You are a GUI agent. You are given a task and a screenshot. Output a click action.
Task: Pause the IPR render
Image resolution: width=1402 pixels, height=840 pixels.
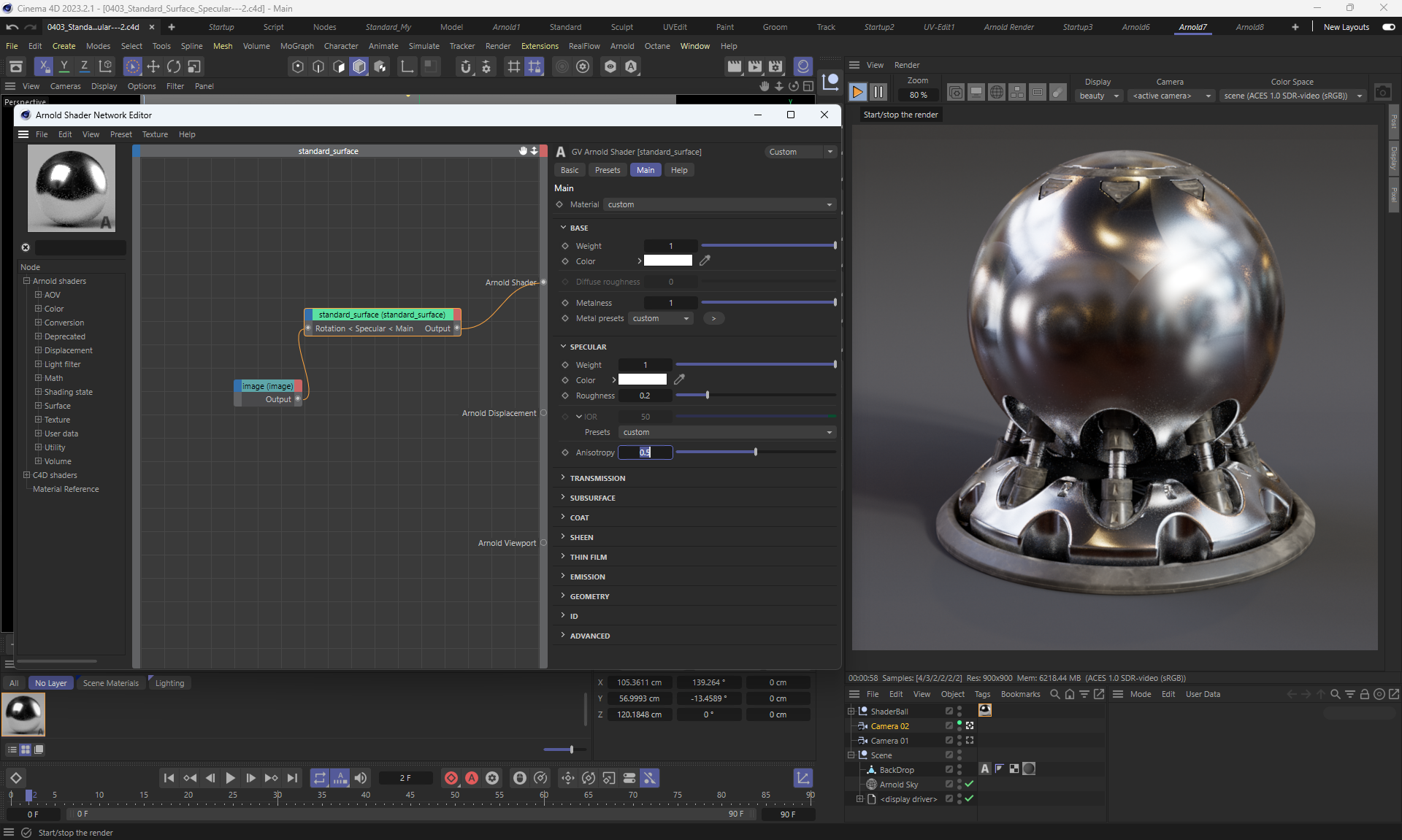tap(878, 92)
